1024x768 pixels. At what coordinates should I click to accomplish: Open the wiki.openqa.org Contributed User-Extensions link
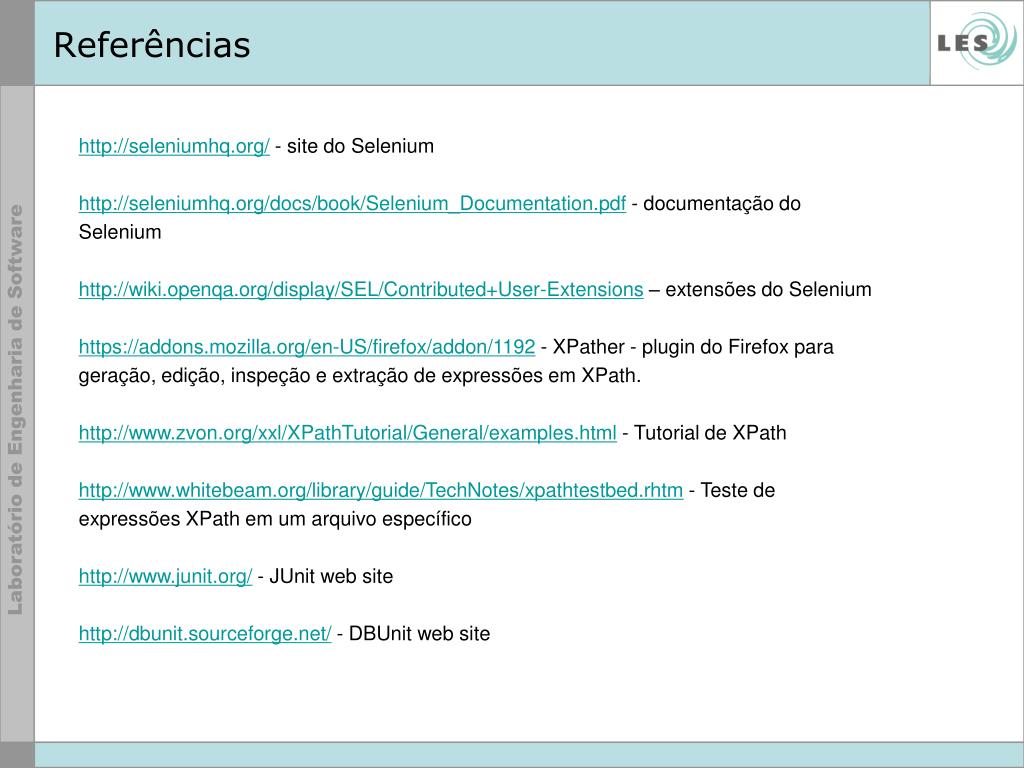point(361,289)
